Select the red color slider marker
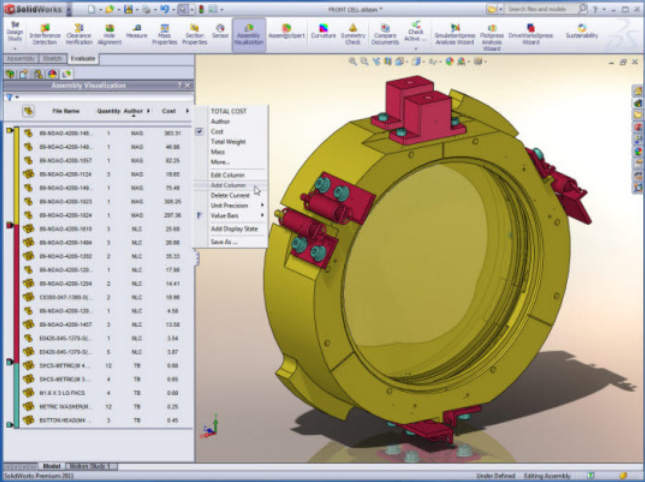Image resolution: width=645 pixels, height=482 pixels. (9, 225)
